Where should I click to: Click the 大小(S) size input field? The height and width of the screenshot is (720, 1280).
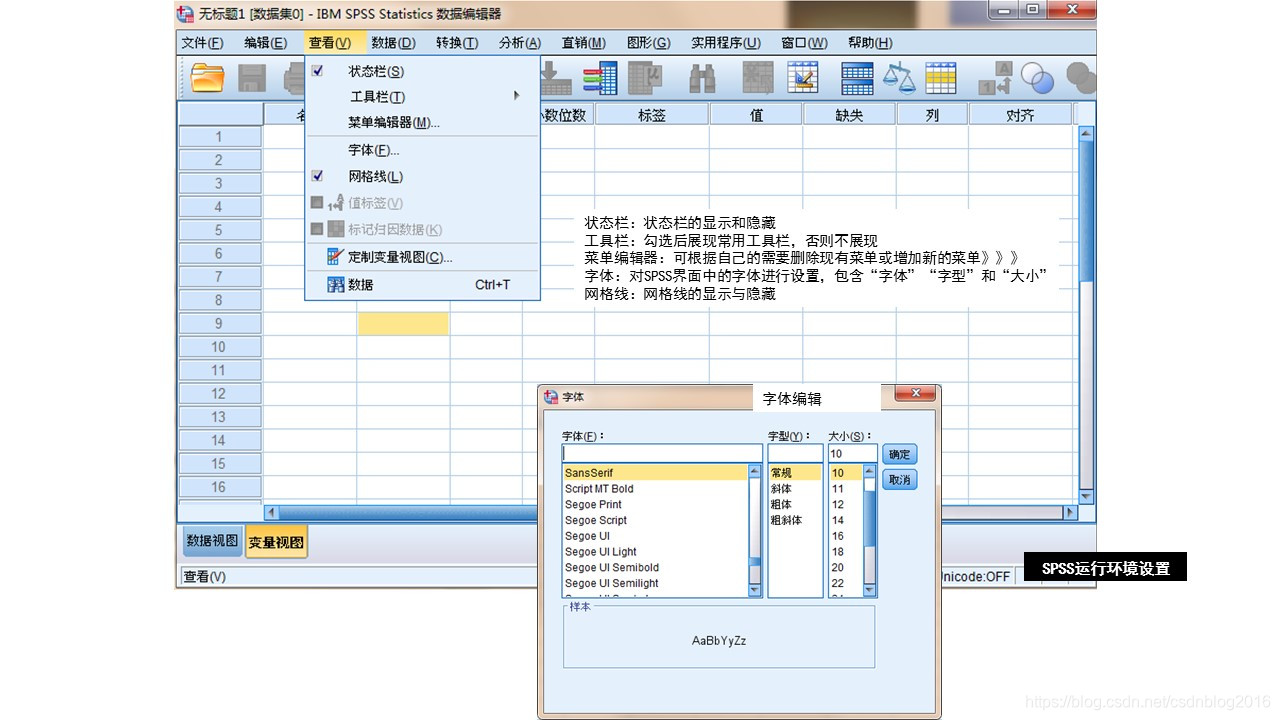click(x=853, y=453)
